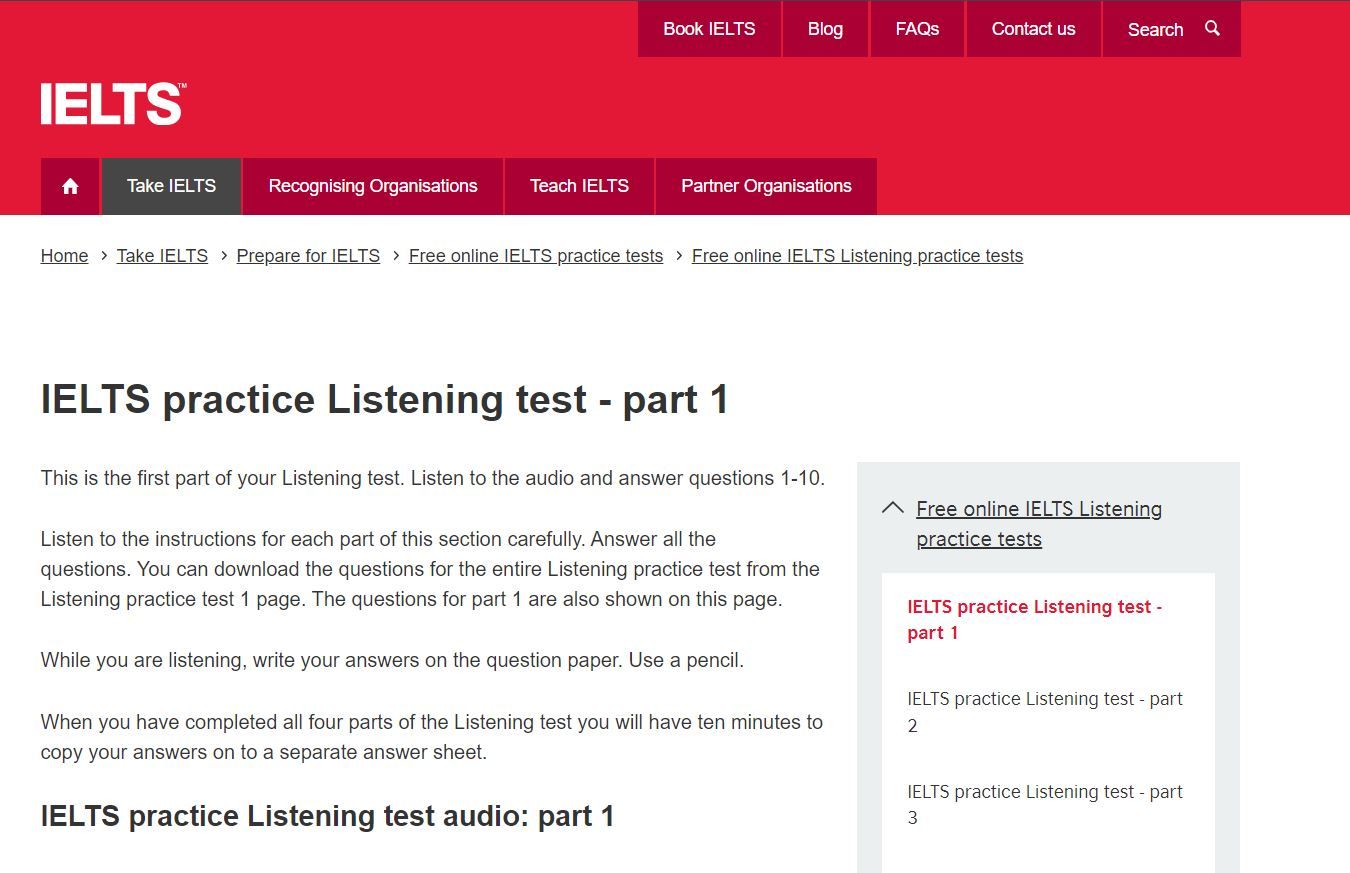Open Partner Organisations tab
Screen dimensions: 1350x873
(x=766, y=186)
